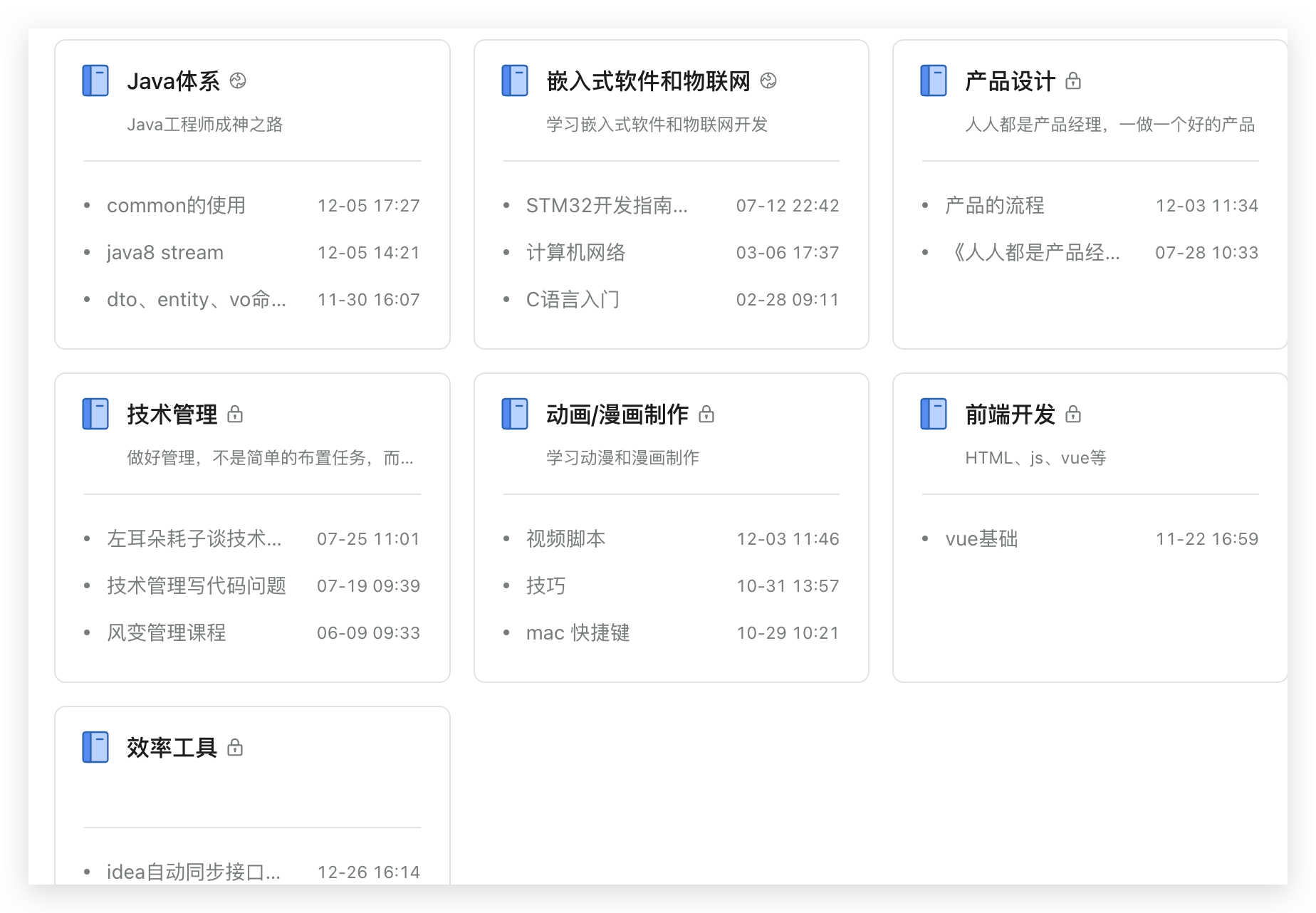Click the lock icon next to 前端开发

pos(1073,414)
